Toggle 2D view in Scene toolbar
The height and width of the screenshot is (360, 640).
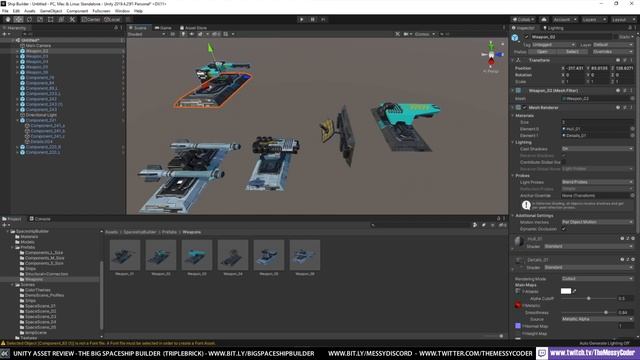[x=173, y=34]
